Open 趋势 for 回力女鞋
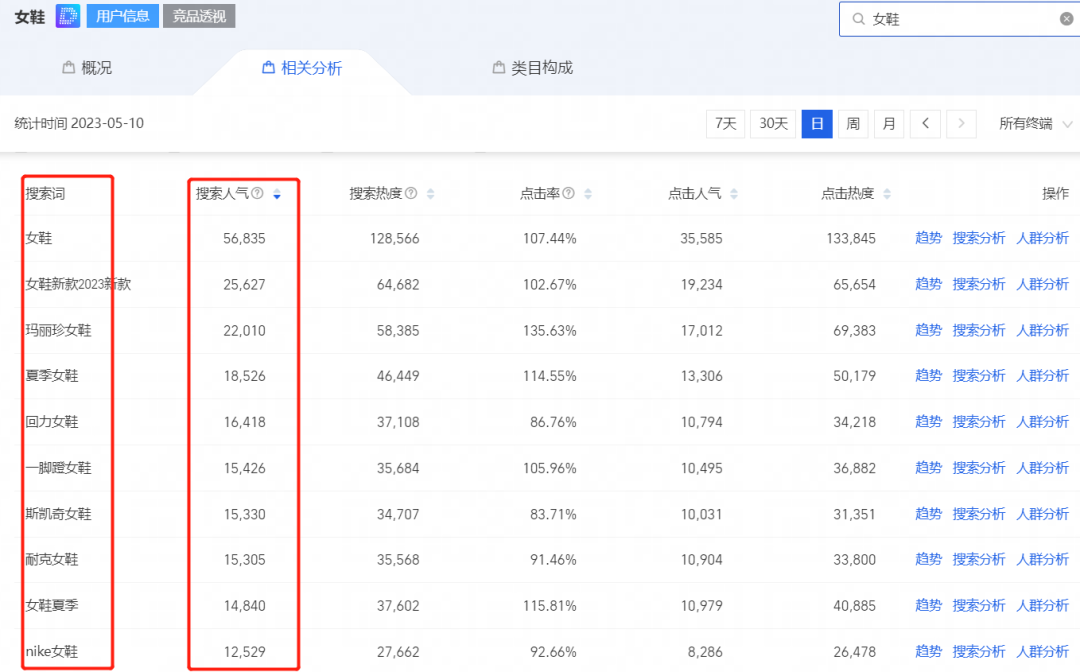 pos(928,422)
